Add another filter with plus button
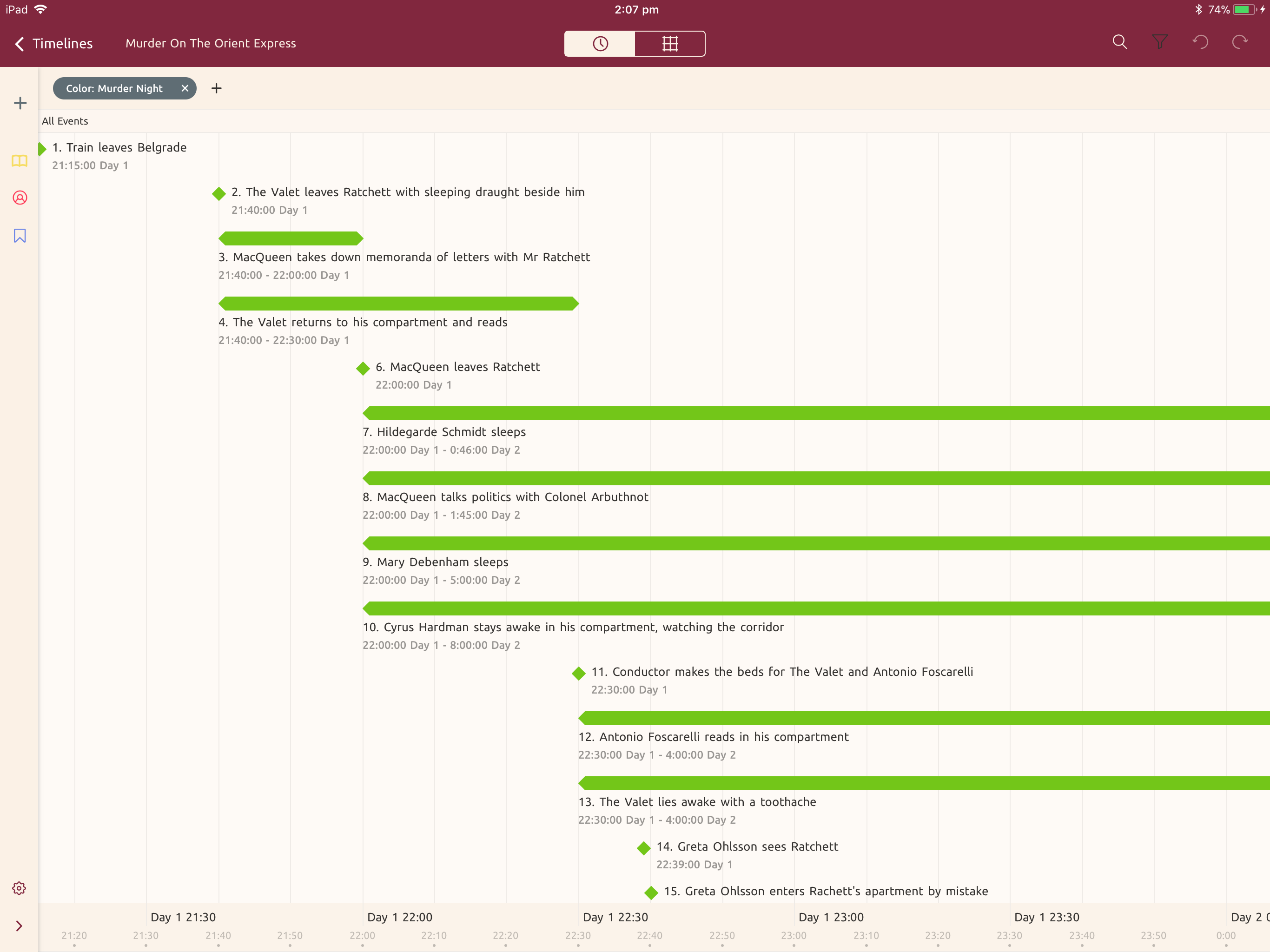Viewport: 1270px width, 952px height. pos(217,88)
